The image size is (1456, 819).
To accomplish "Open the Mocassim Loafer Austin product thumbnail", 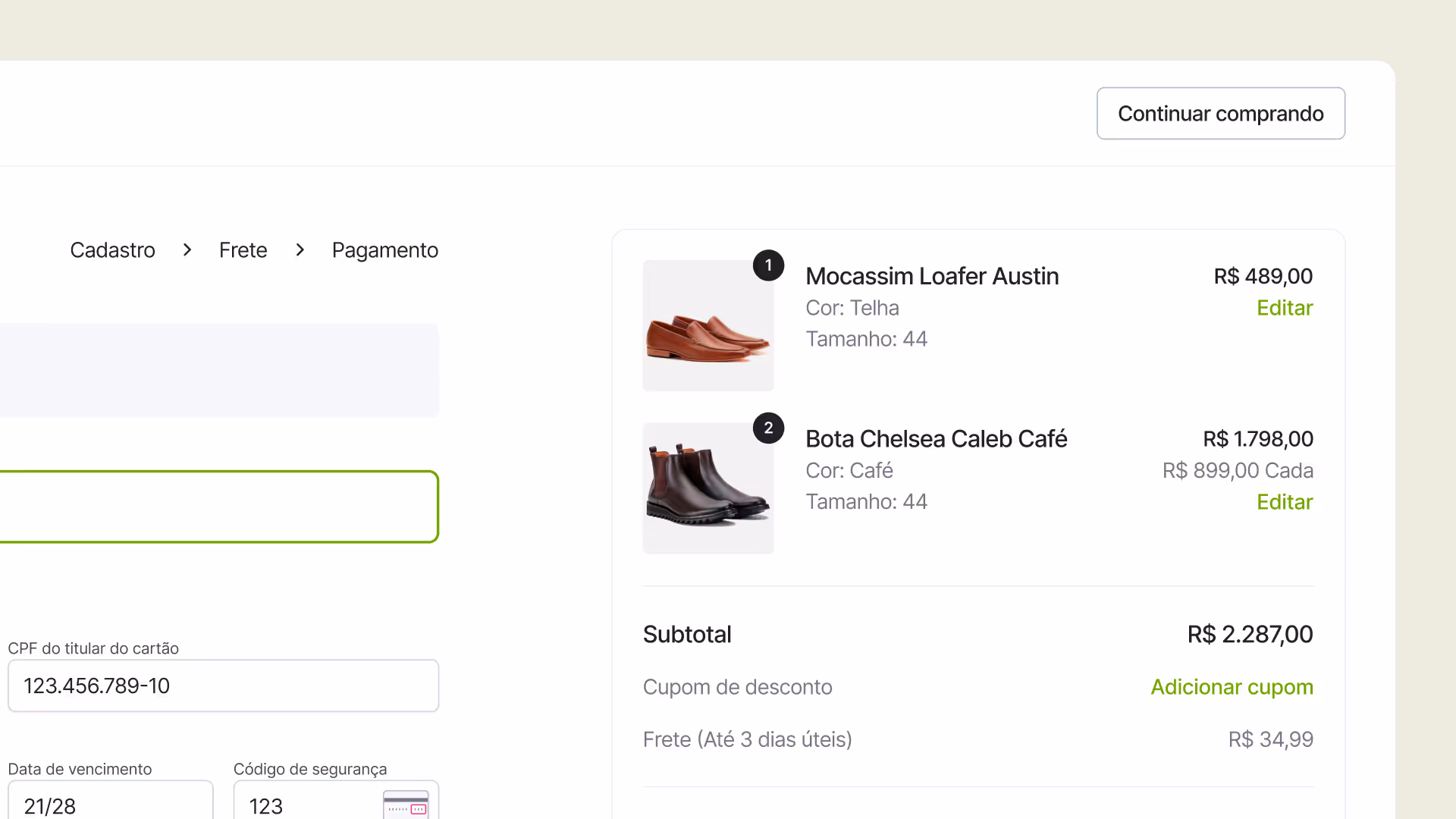I will click(708, 325).
